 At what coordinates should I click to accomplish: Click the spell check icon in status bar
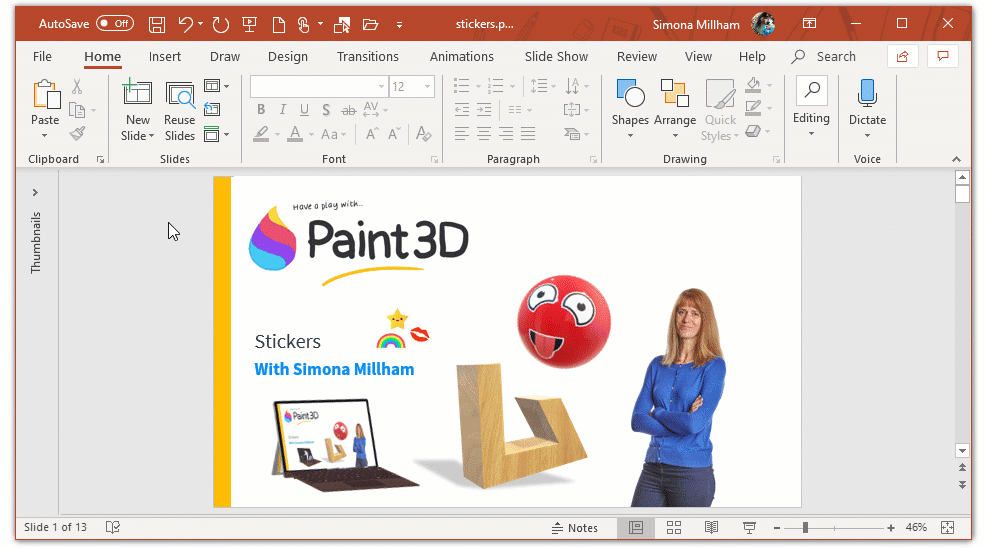point(113,527)
